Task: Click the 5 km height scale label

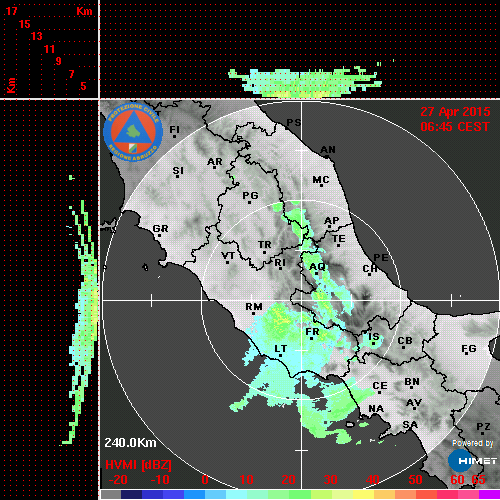Action: tap(83, 86)
